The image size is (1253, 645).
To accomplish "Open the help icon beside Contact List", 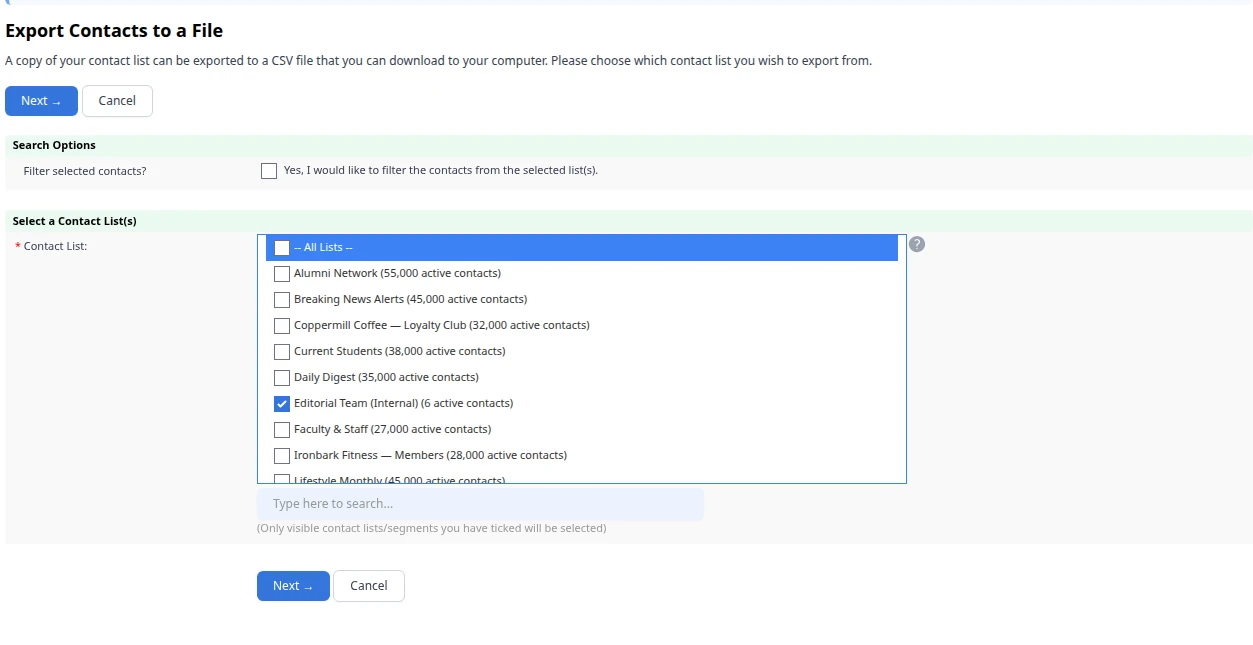I will [x=917, y=244].
